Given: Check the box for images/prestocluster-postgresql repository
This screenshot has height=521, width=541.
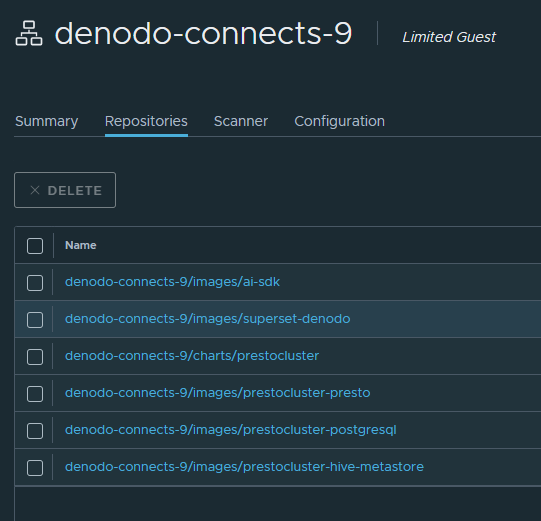Looking at the screenshot, I should (35, 431).
